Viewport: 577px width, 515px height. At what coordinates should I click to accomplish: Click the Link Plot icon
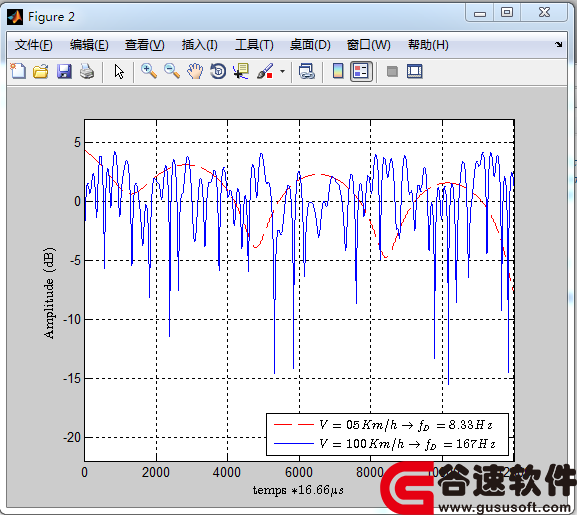pos(307,71)
